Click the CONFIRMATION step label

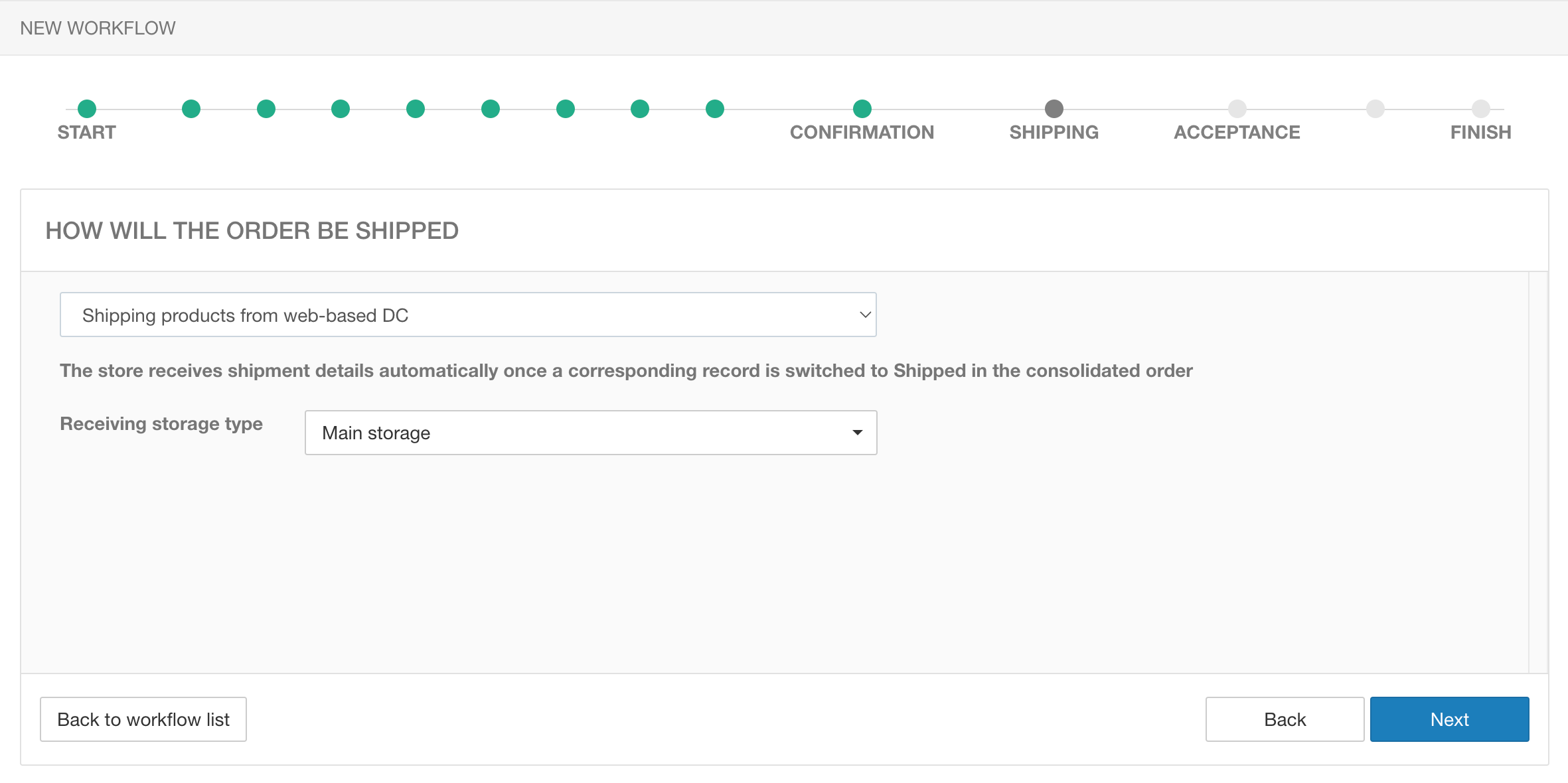[x=862, y=132]
